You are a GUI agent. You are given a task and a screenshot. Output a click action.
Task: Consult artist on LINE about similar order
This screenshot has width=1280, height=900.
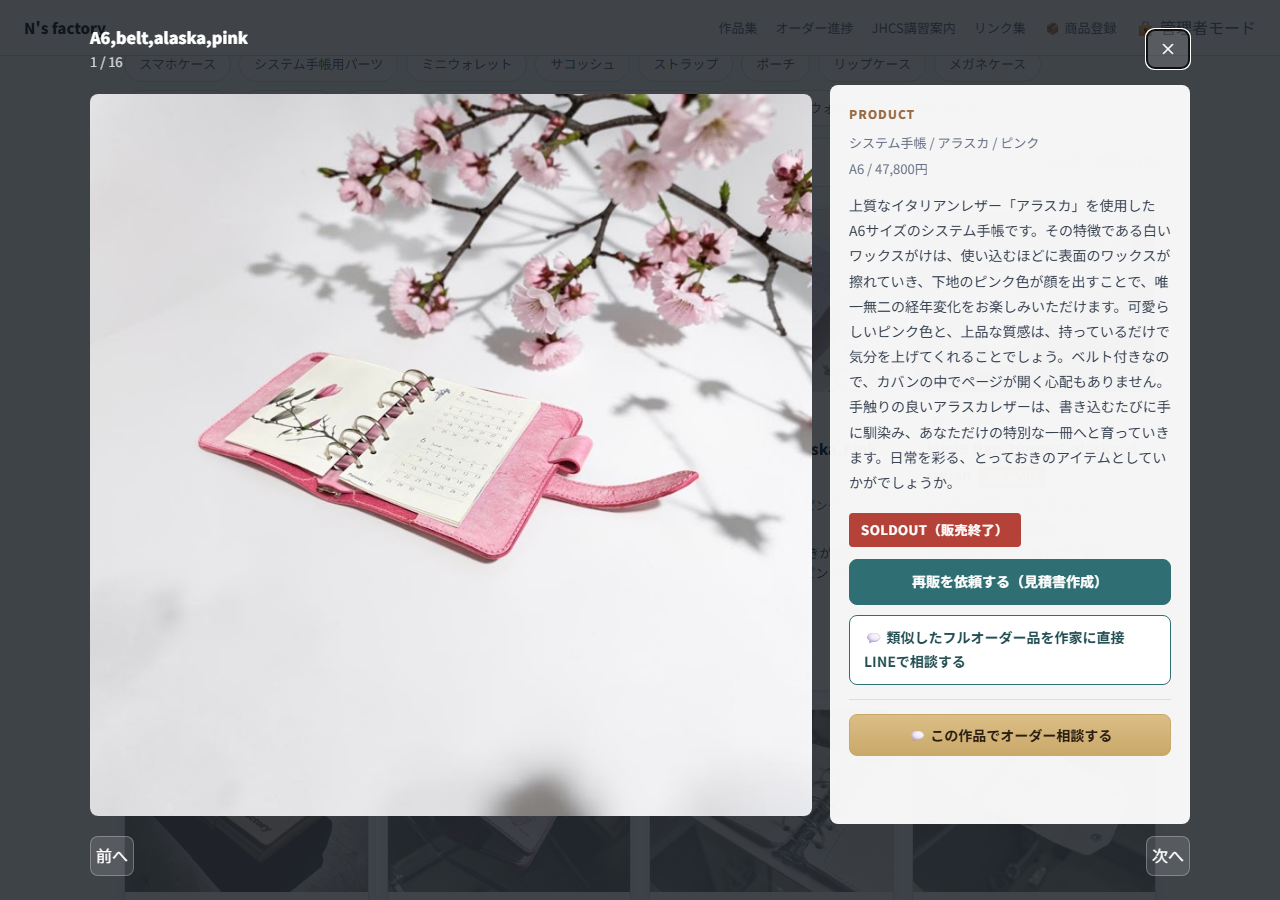pyautogui.click(x=1010, y=650)
